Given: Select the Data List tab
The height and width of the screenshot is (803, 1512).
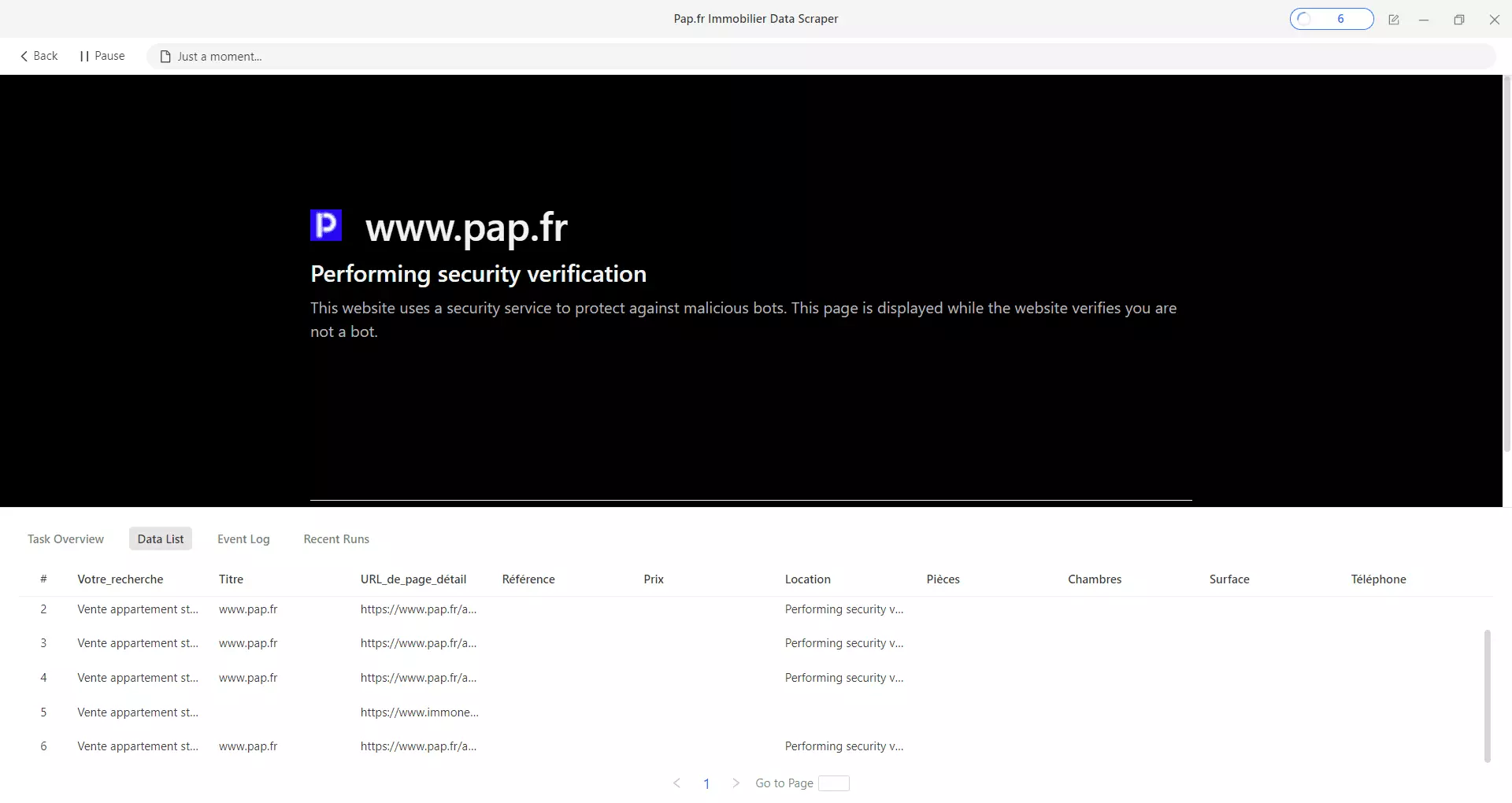Looking at the screenshot, I should [161, 539].
